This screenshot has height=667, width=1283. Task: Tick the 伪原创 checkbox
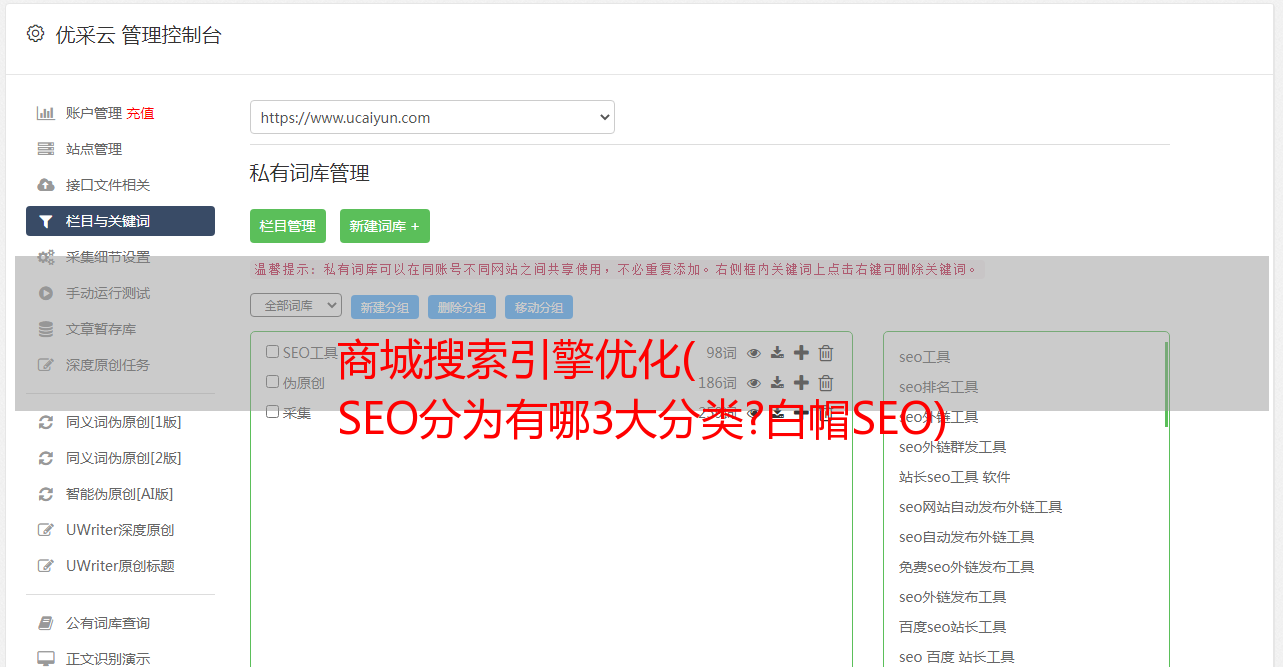point(272,381)
